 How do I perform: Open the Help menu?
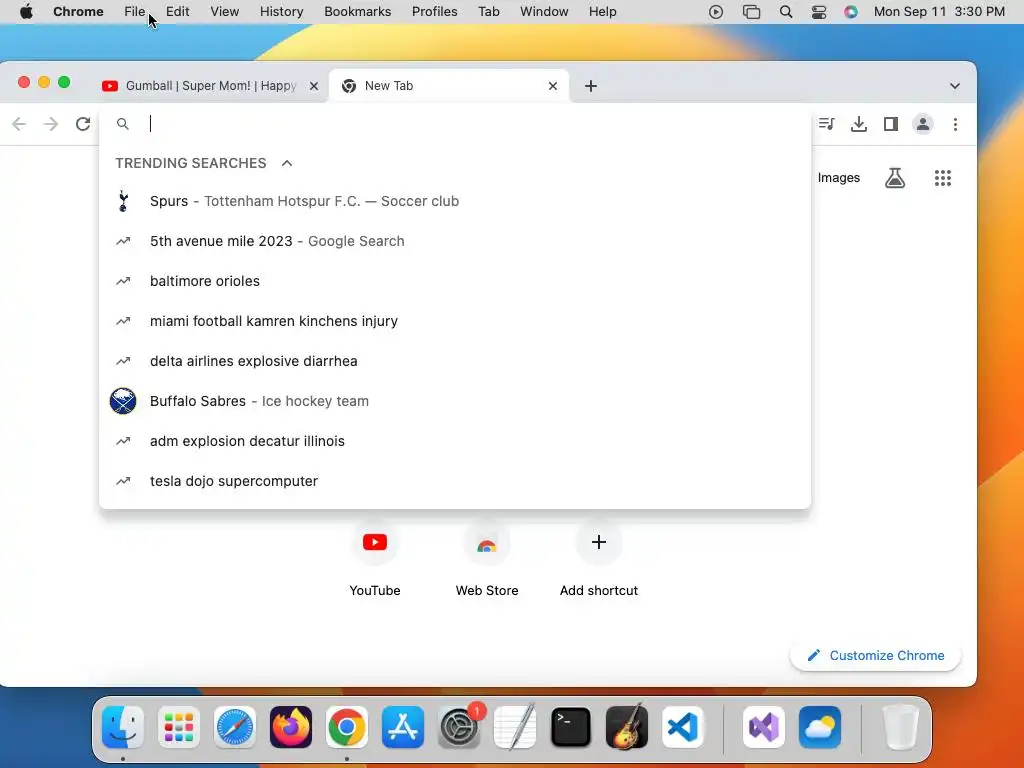pos(602,12)
